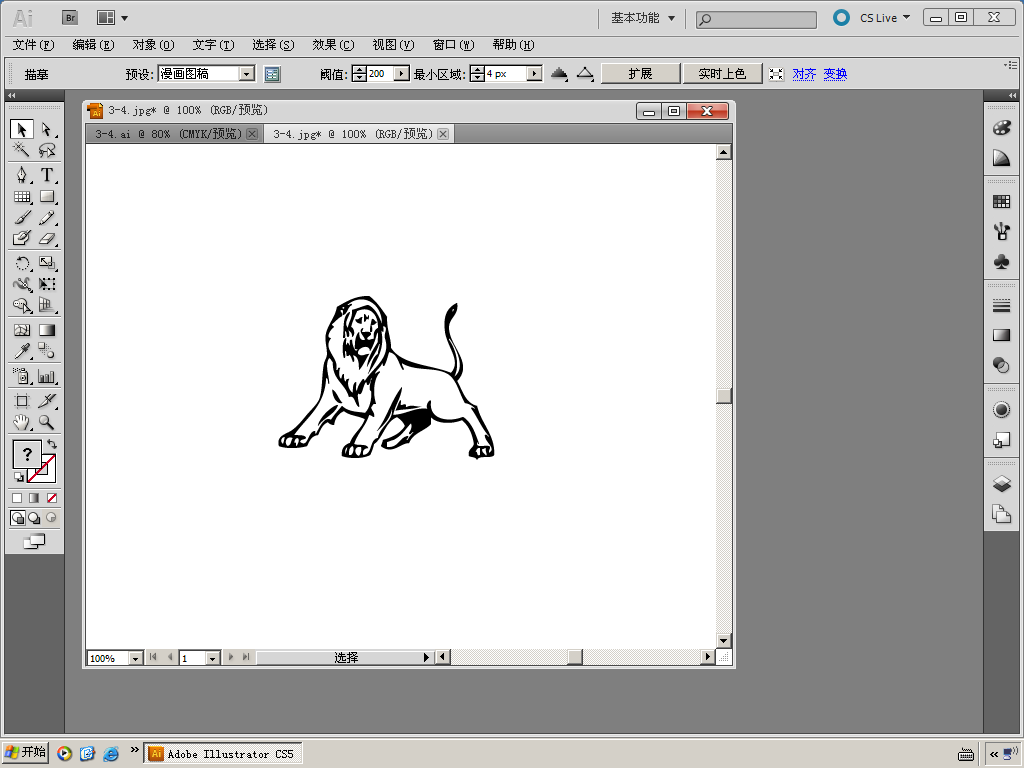The image size is (1024, 768).
Task: Choose the Eyedropper tool
Action: [21, 351]
